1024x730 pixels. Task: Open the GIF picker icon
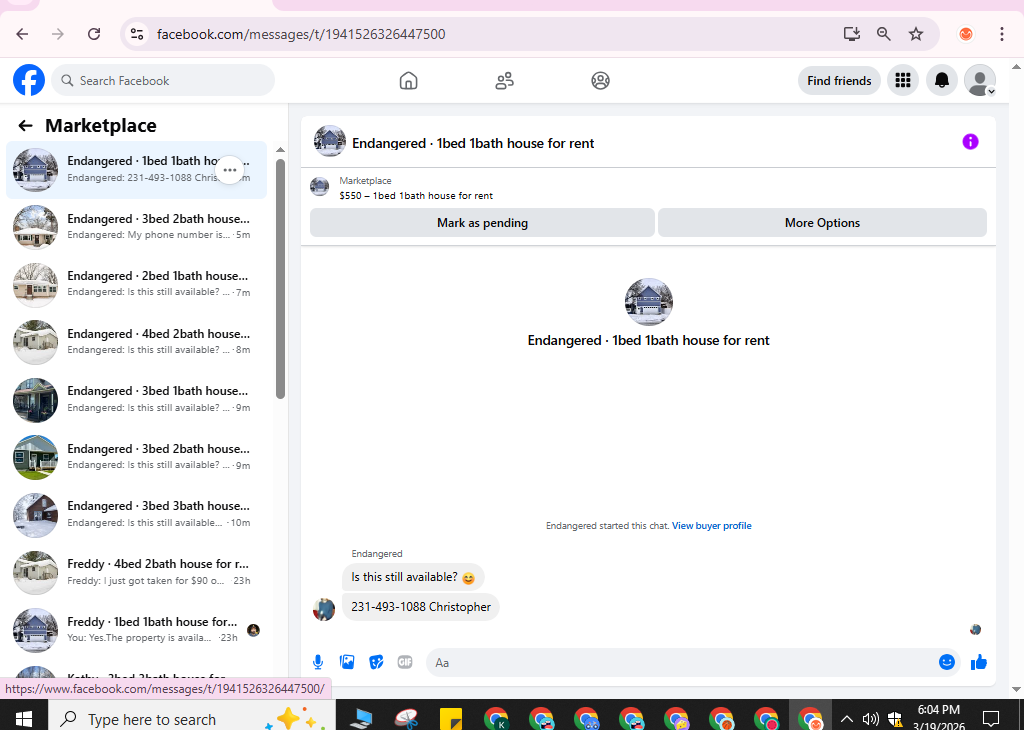(x=405, y=662)
